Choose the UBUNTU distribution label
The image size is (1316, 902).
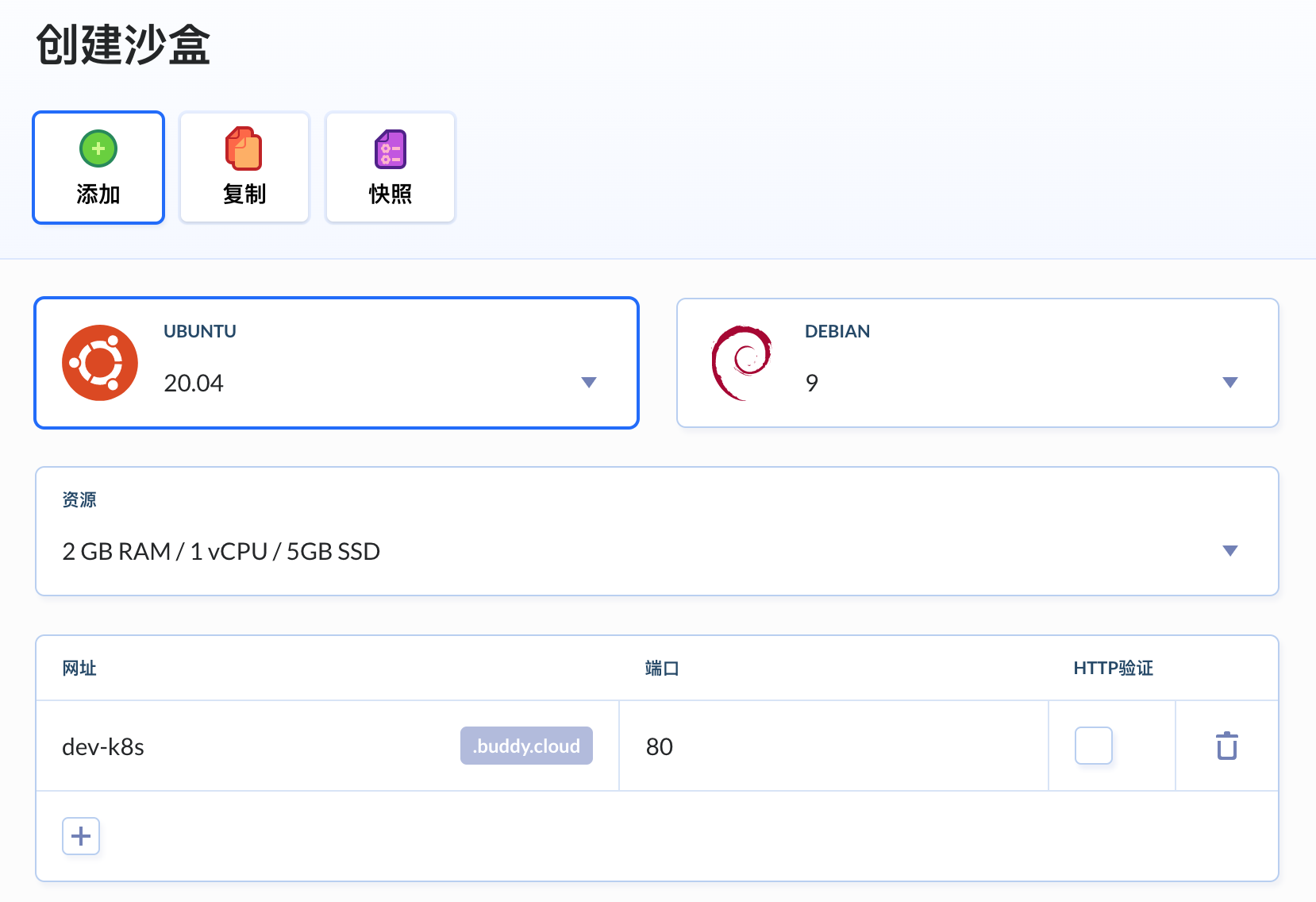[199, 331]
